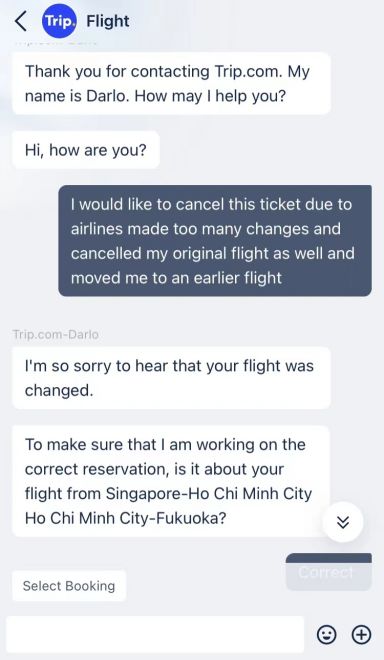Tap the Select Booking button
The image size is (384, 660).
tap(69, 586)
